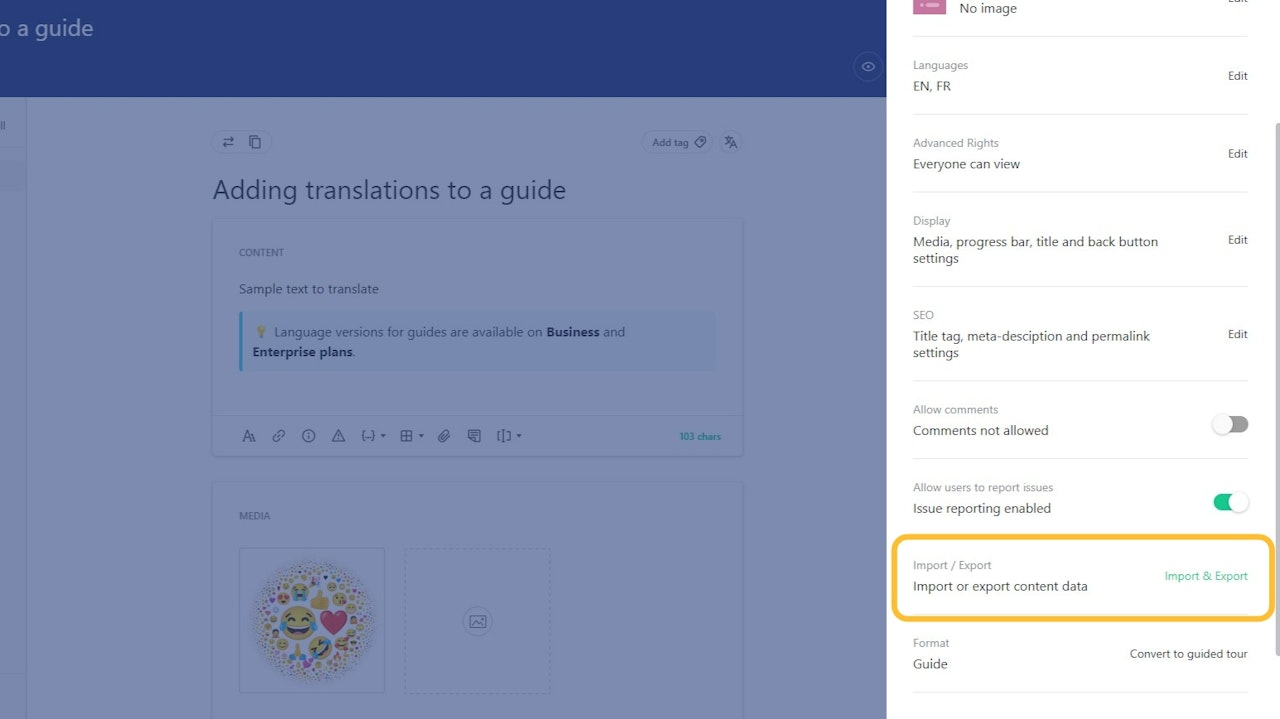Click the duplicate guide icon at top left
The width and height of the screenshot is (1280, 719).
click(254, 142)
